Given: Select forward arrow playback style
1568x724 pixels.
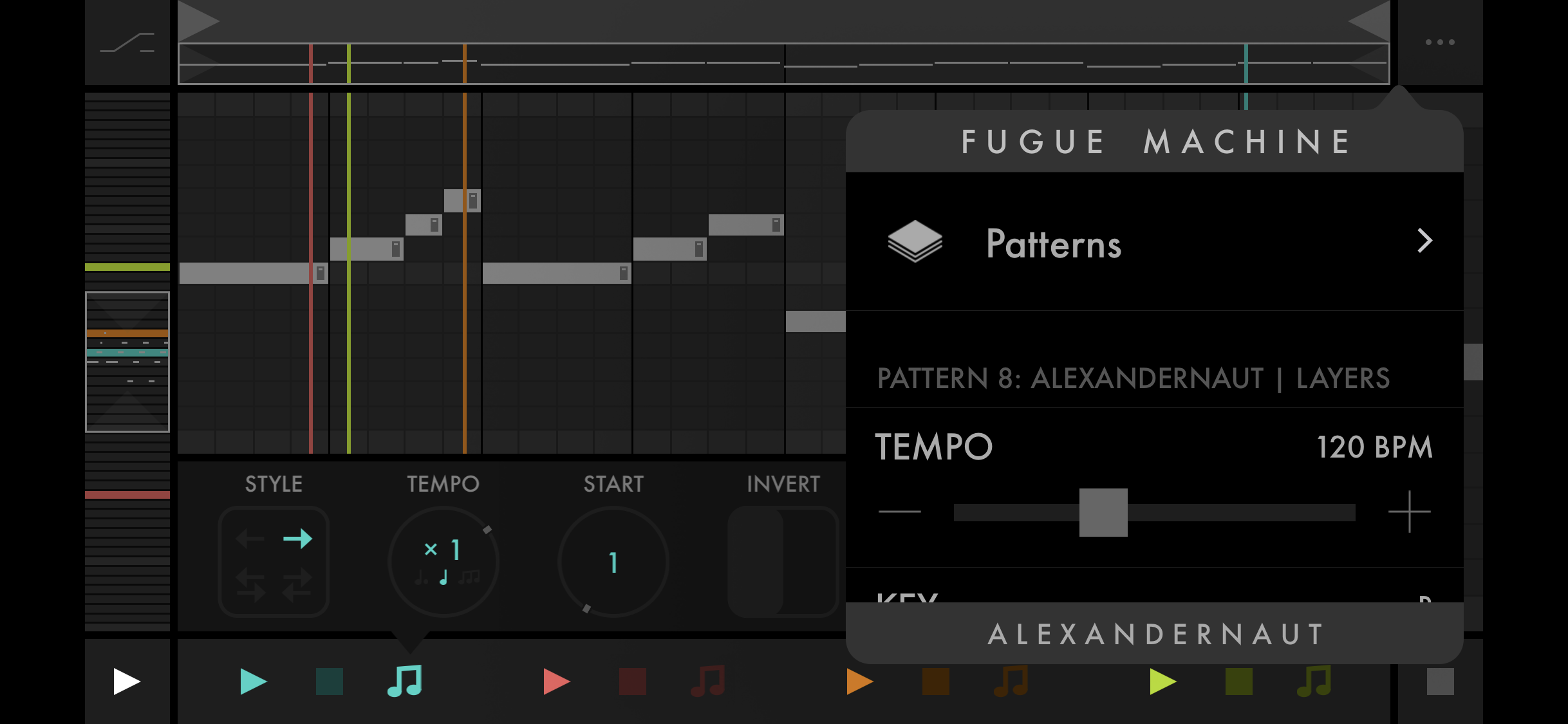Looking at the screenshot, I should 297,539.
